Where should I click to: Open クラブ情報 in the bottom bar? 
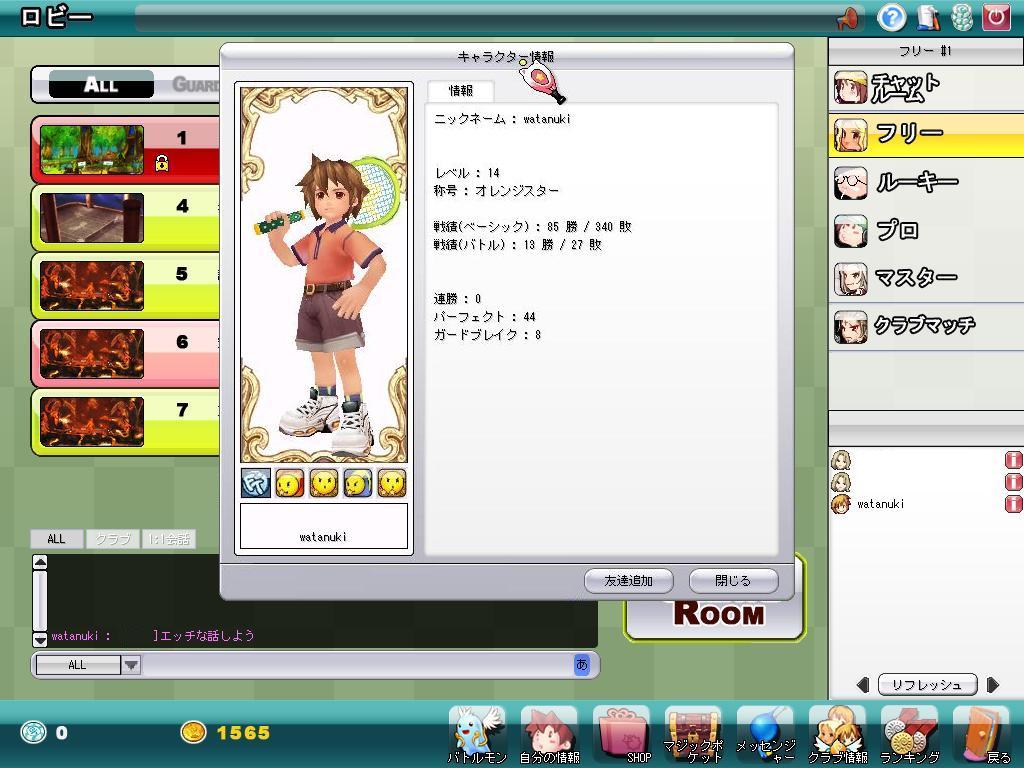point(837,735)
